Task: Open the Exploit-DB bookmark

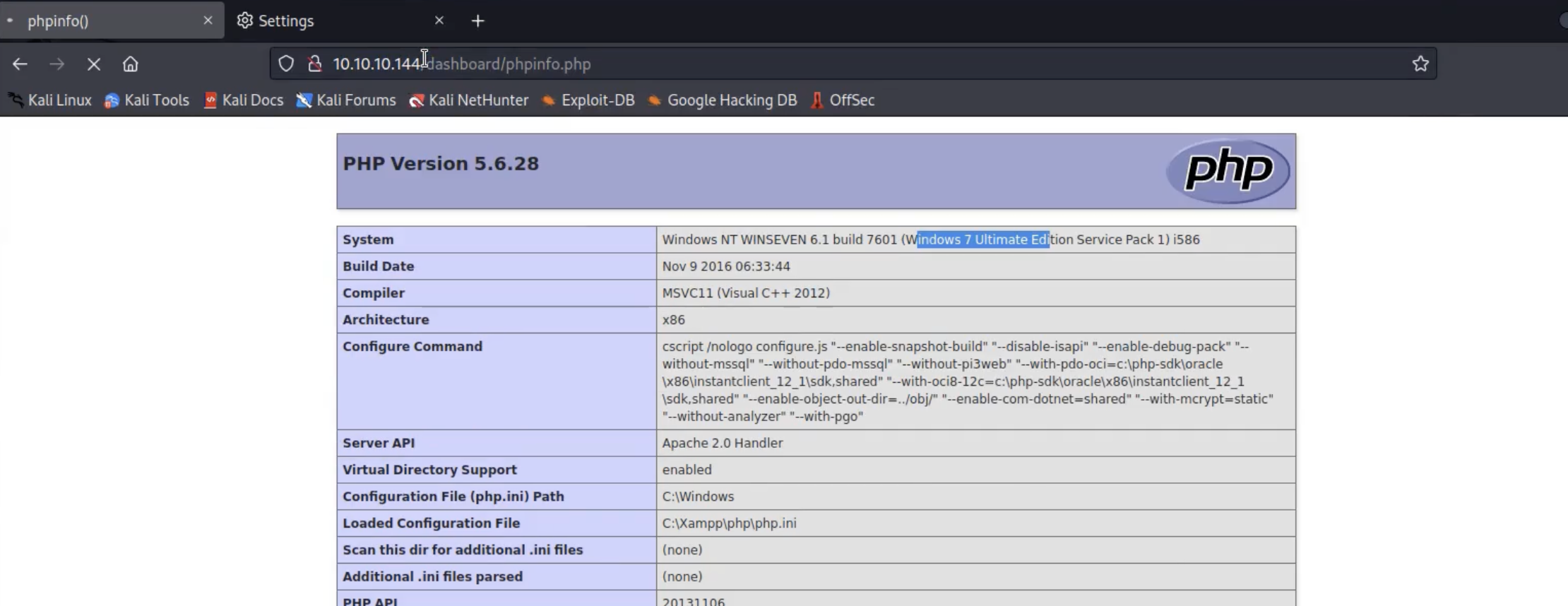Action: click(x=588, y=100)
